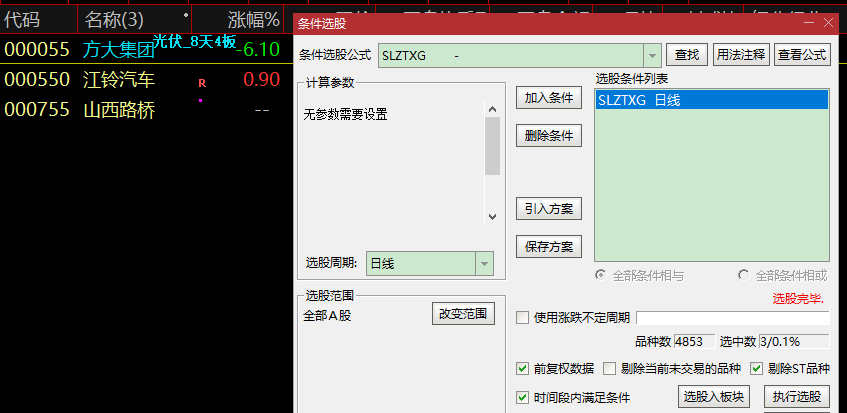This screenshot has height=413, width=847.
Task: Select 全部条件相与 radio button
Action: pos(600,275)
